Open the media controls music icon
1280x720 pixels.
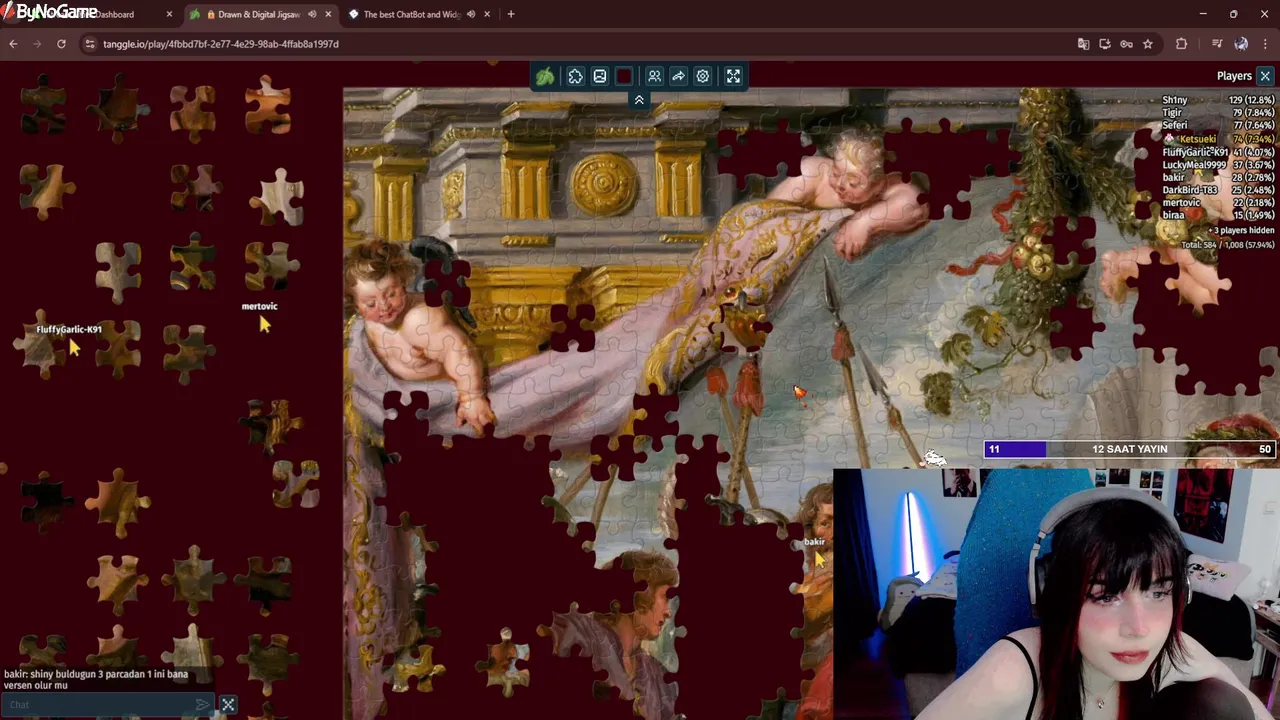coord(1217,44)
